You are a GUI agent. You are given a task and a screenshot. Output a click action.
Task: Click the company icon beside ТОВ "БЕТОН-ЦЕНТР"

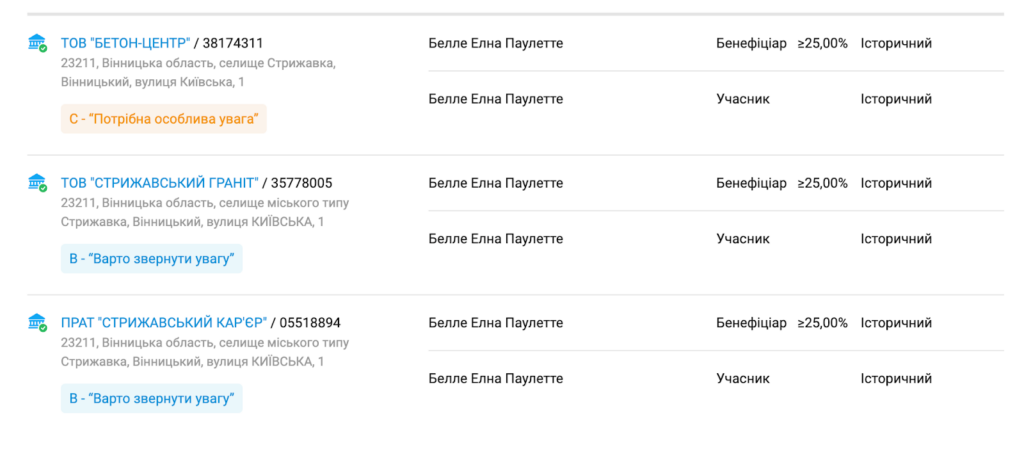click(x=38, y=43)
